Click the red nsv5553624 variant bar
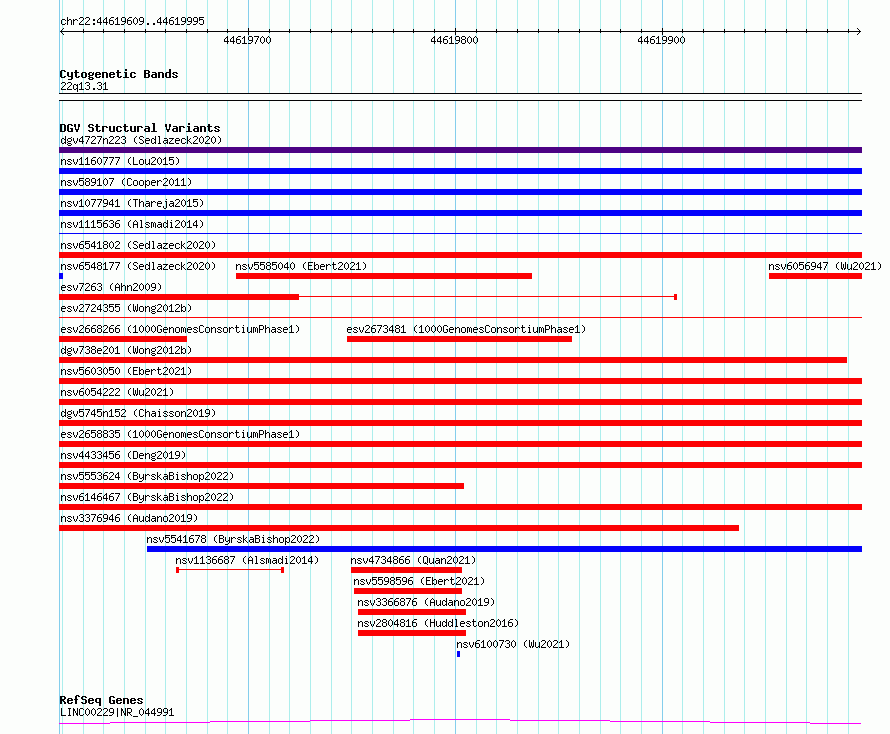 [x=261, y=486]
